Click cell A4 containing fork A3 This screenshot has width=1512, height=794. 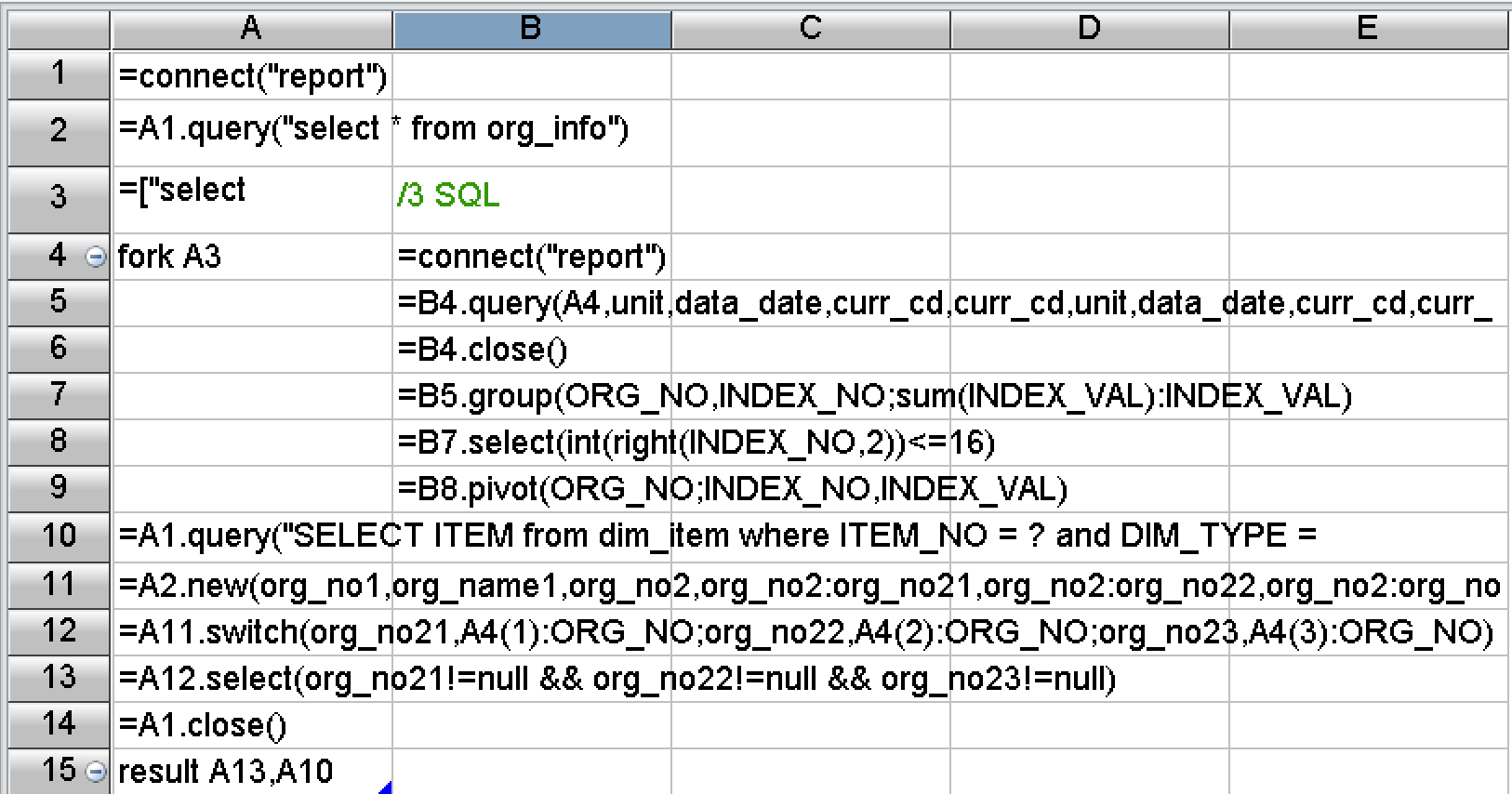tap(252, 257)
